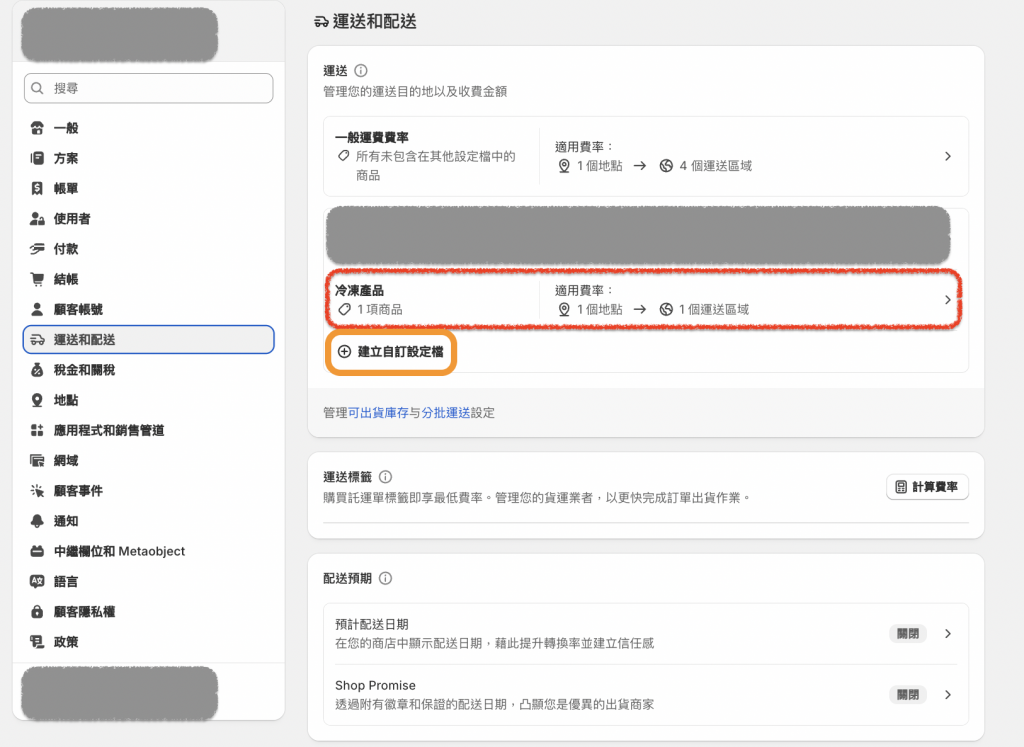Expand the 冷凍產品 profile chevron
Image resolution: width=1024 pixels, height=747 pixels.
948,300
